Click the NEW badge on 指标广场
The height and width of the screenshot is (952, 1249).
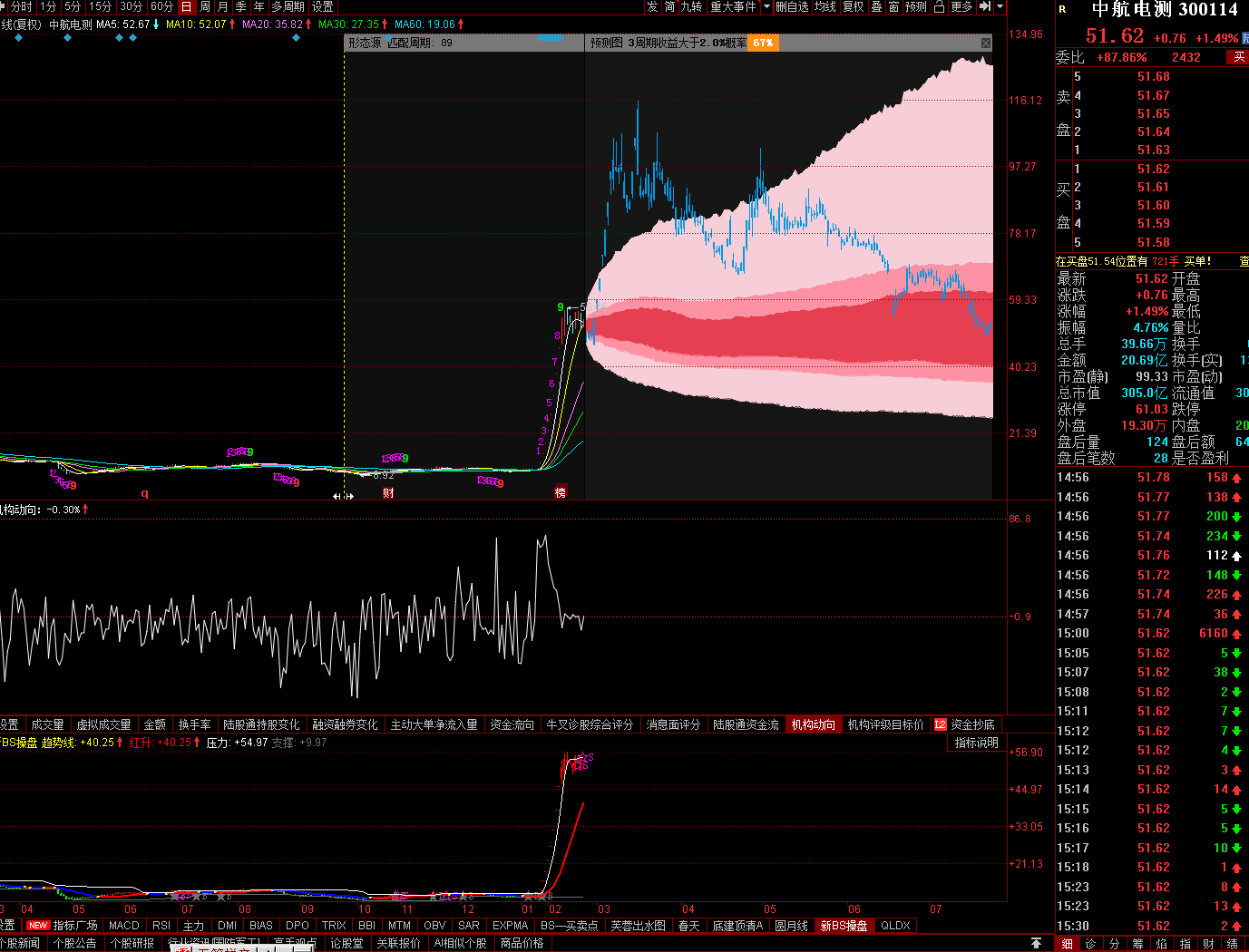(x=38, y=926)
